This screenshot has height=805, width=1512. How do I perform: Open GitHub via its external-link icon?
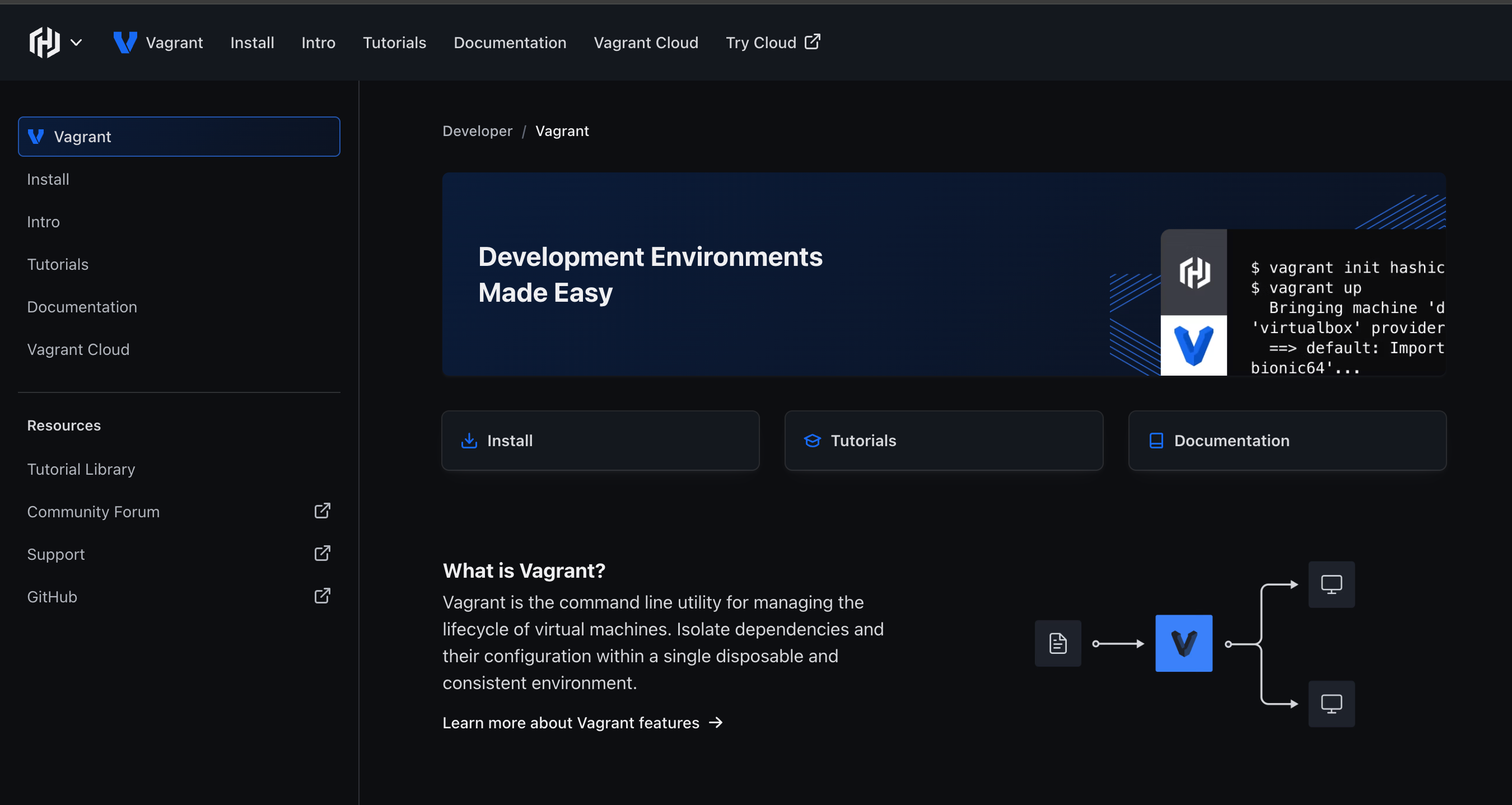[322, 596]
